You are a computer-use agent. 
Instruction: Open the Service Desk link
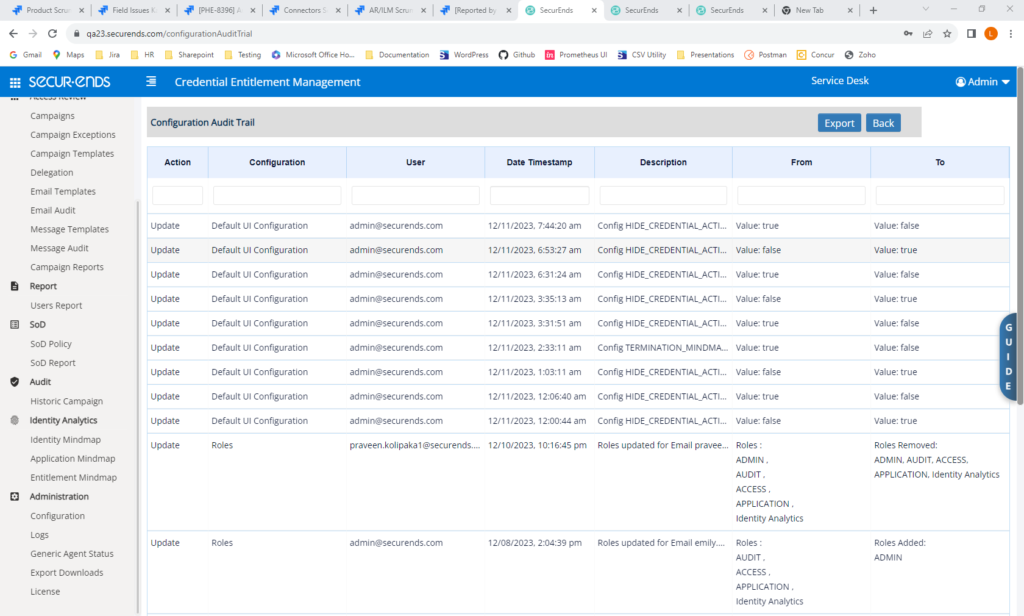pyautogui.click(x=840, y=80)
